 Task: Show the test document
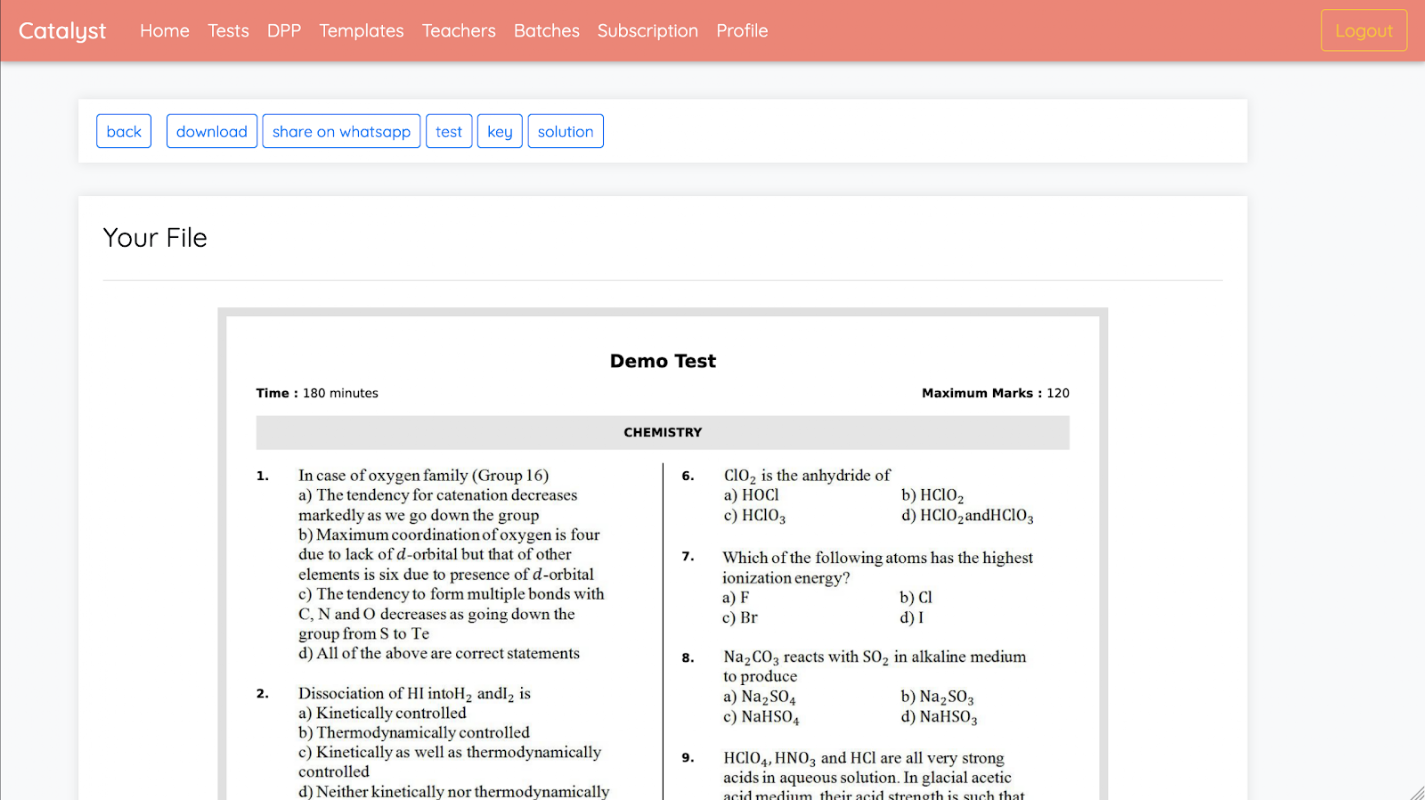449,131
